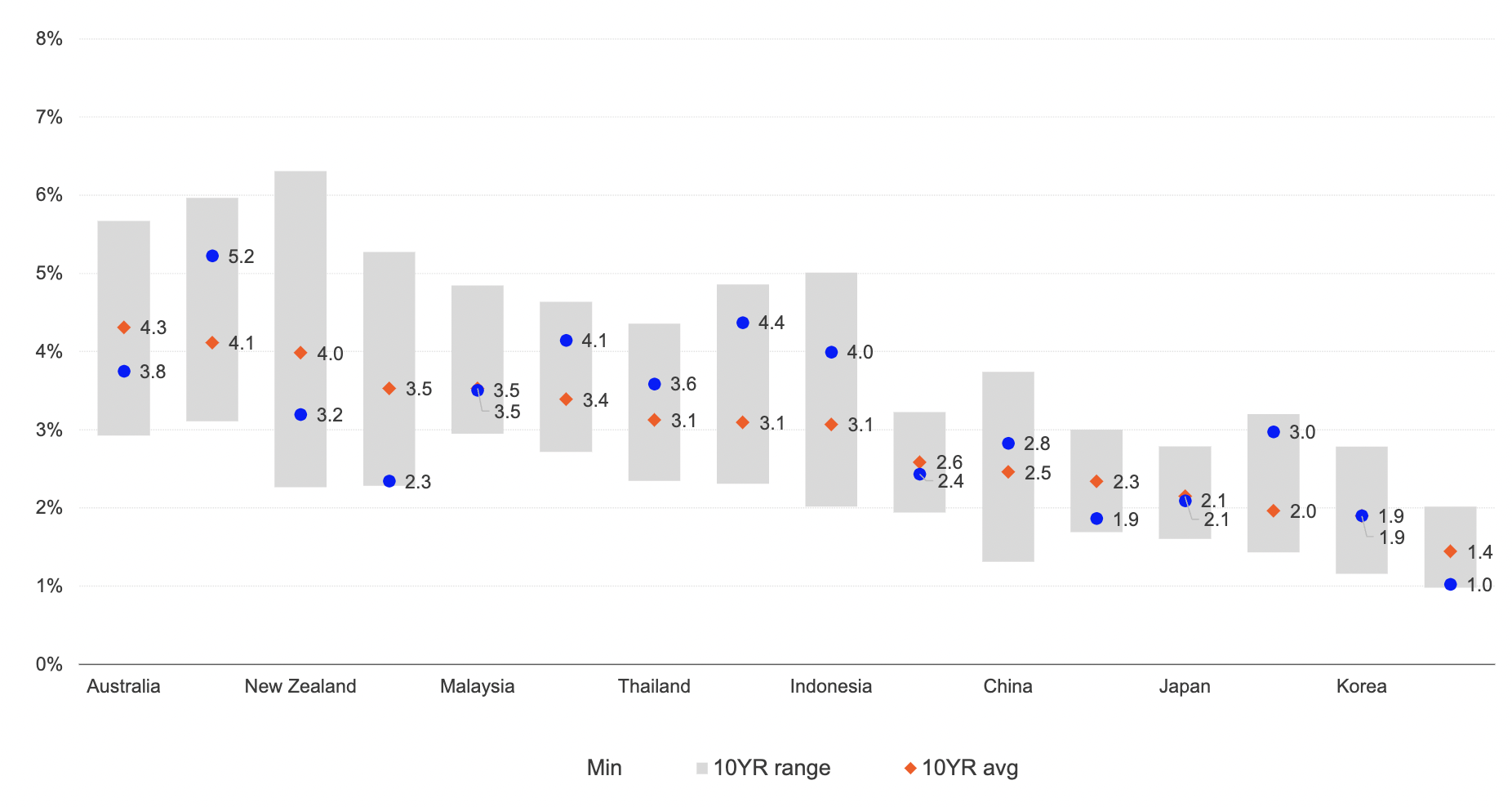The width and height of the screenshot is (1512, 807).
Task: Select the Min legend label
Action: click(604, 769)
